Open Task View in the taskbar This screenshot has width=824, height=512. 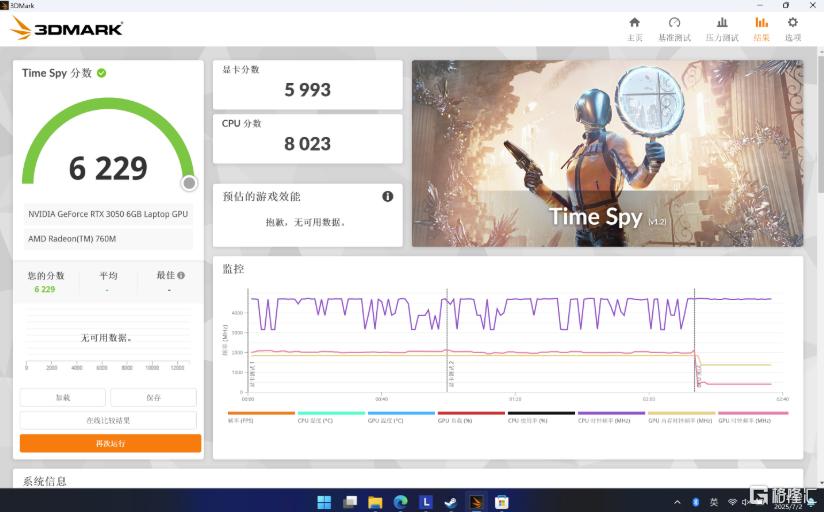click(349, 502)
